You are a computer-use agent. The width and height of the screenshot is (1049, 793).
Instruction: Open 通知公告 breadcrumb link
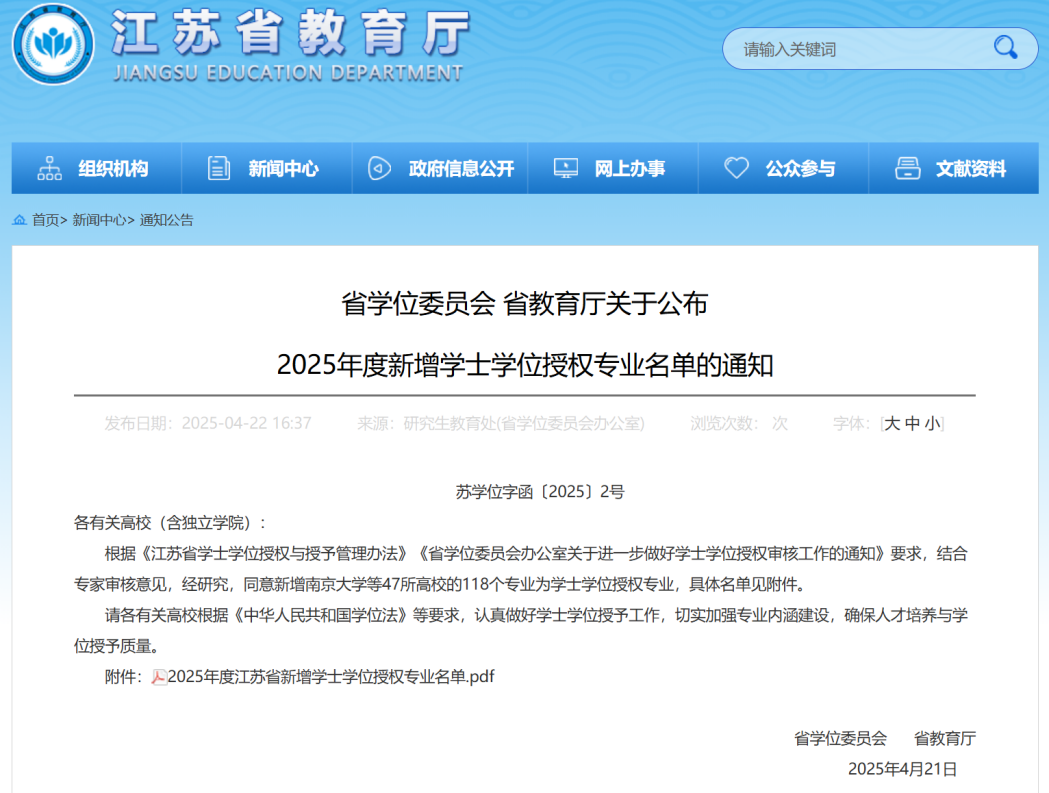tap(166, 220)
